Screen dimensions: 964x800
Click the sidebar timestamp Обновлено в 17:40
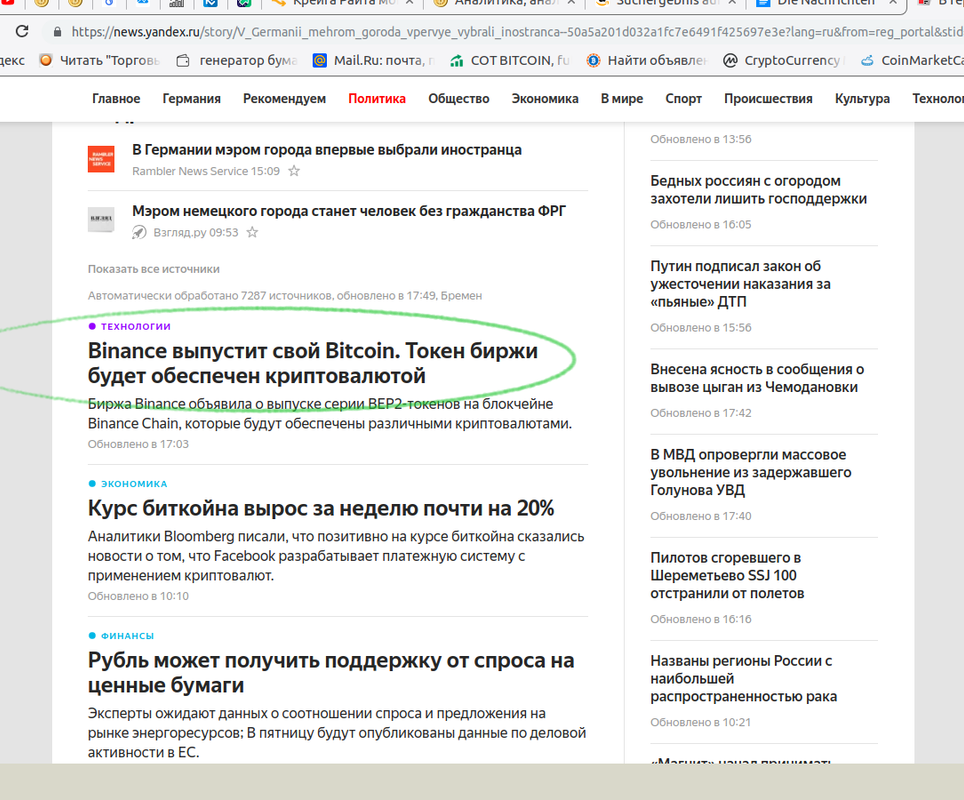[701, 516]
